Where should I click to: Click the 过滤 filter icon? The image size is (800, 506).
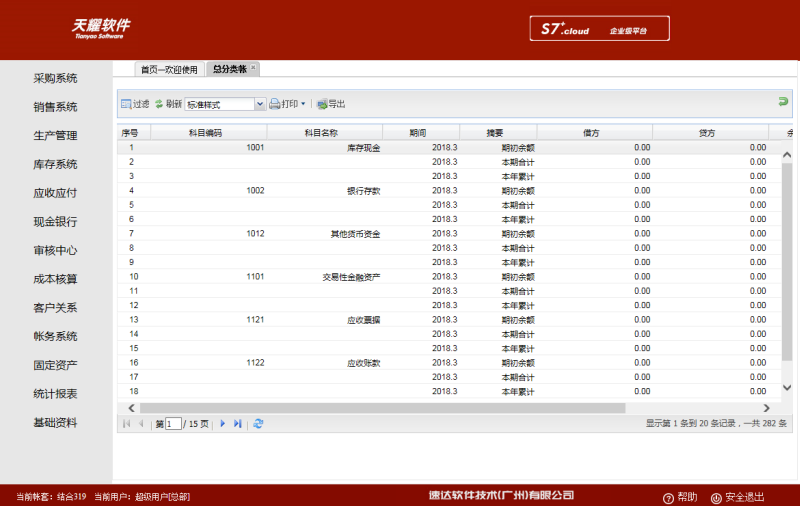tap(126, 104)
